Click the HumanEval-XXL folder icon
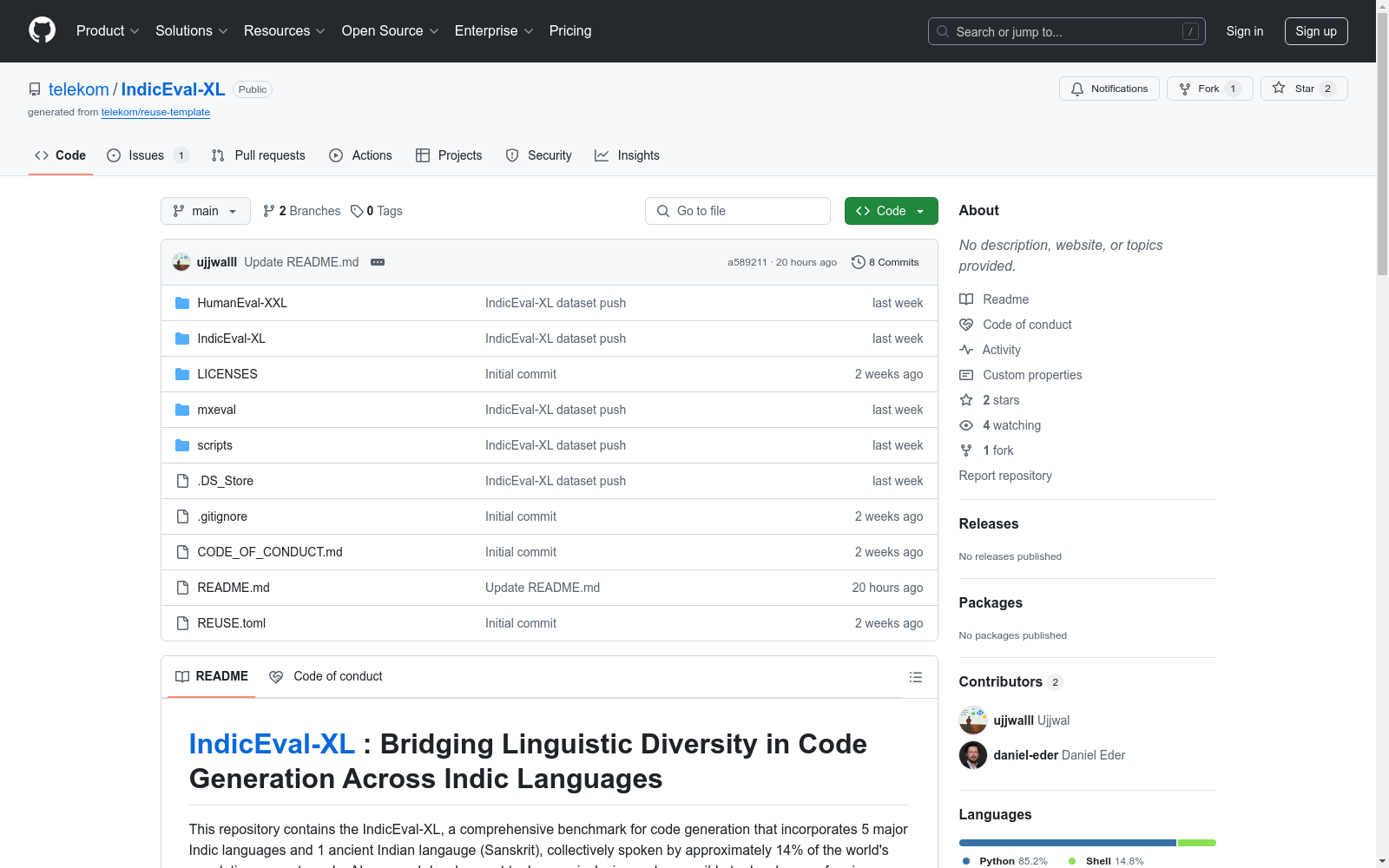Screen dimensions: 1389x868 (182, 303)
